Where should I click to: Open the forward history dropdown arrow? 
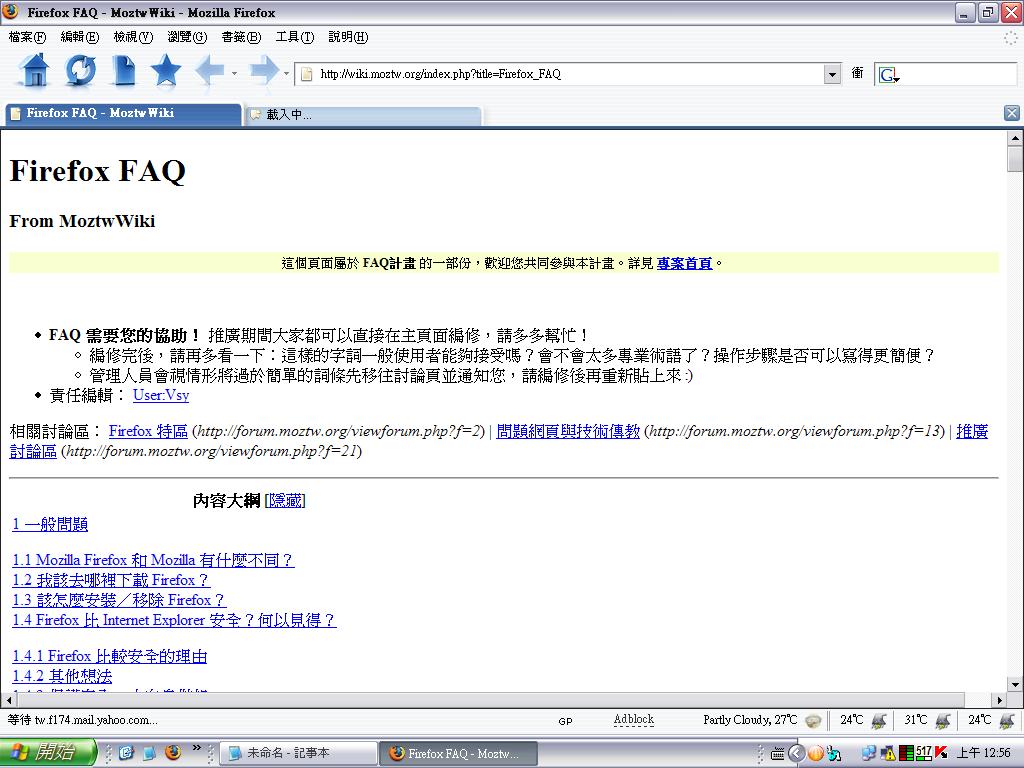(286, 73)
